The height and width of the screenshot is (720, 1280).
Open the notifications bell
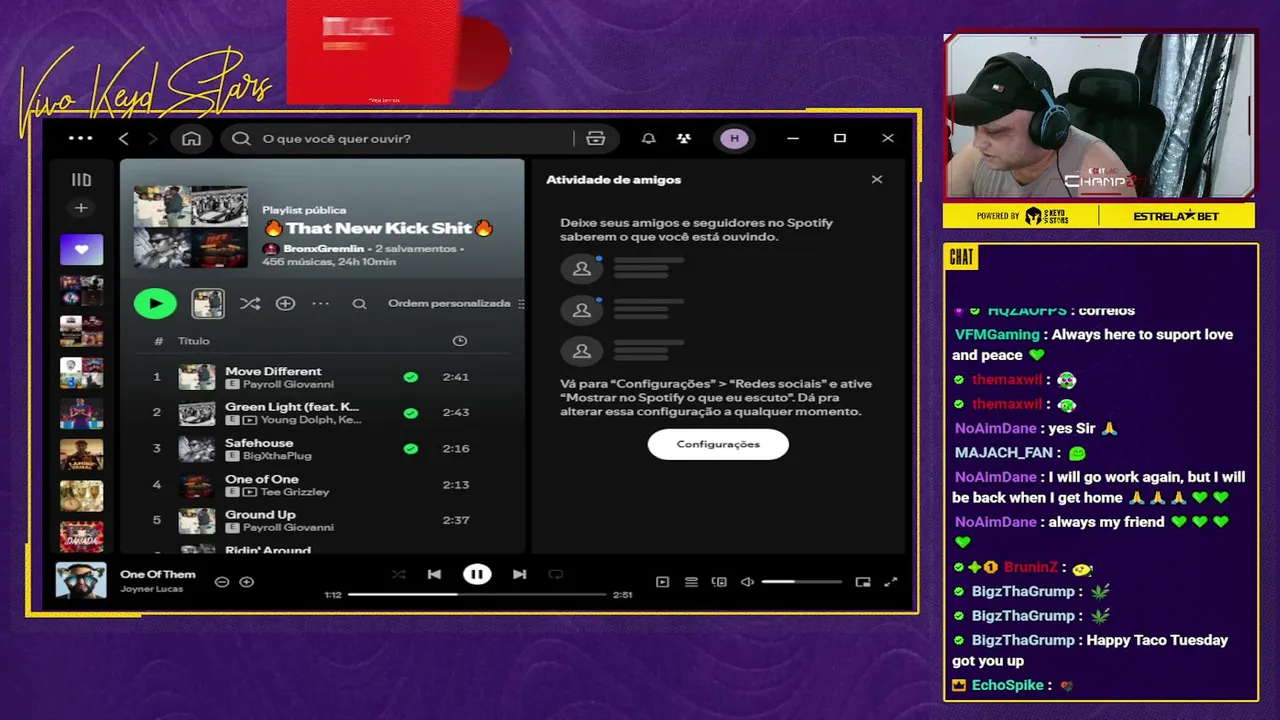pyautogui.click(x=649, y=138)
